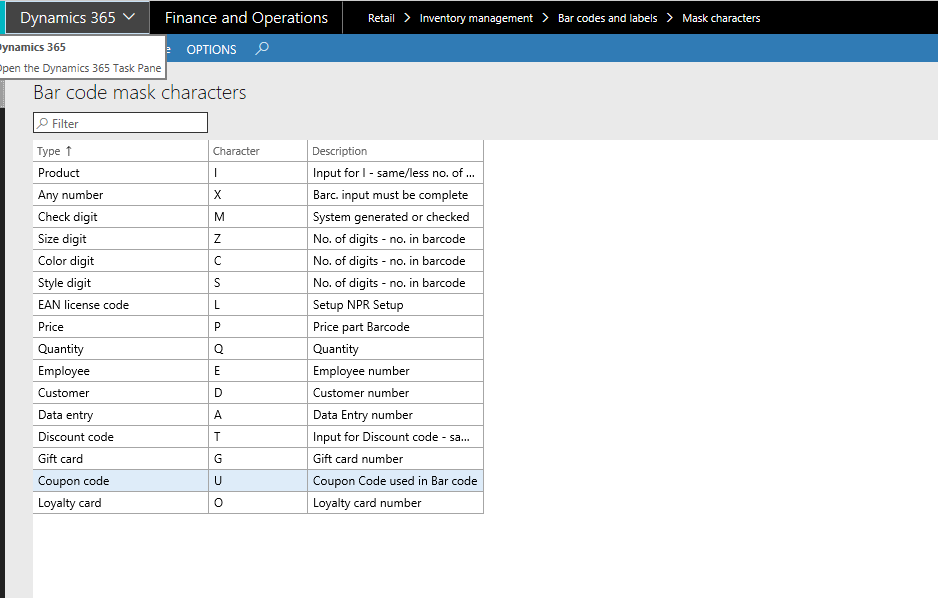The image size is (938, 598).
Task: Open the Dynamics 365 Task Pane
Action: click(82, 68)
